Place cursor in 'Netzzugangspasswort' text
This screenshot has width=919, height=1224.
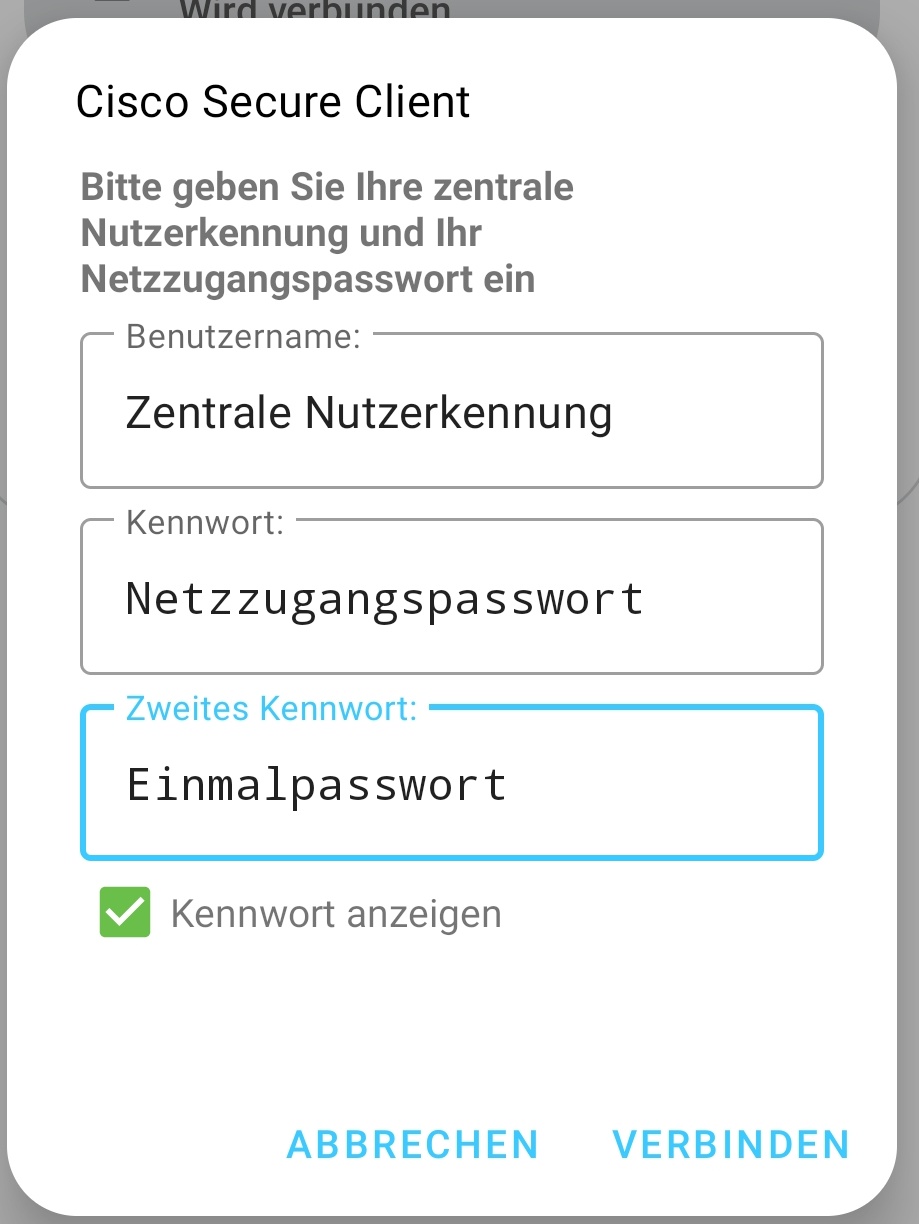[x=384, y=598]
